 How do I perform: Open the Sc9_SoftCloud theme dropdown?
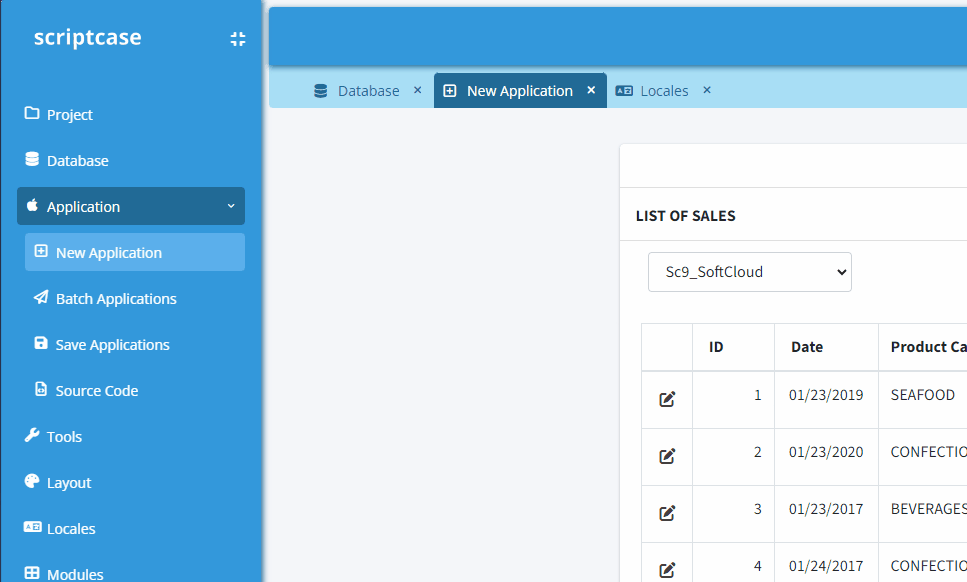click(x=750, y=272)
